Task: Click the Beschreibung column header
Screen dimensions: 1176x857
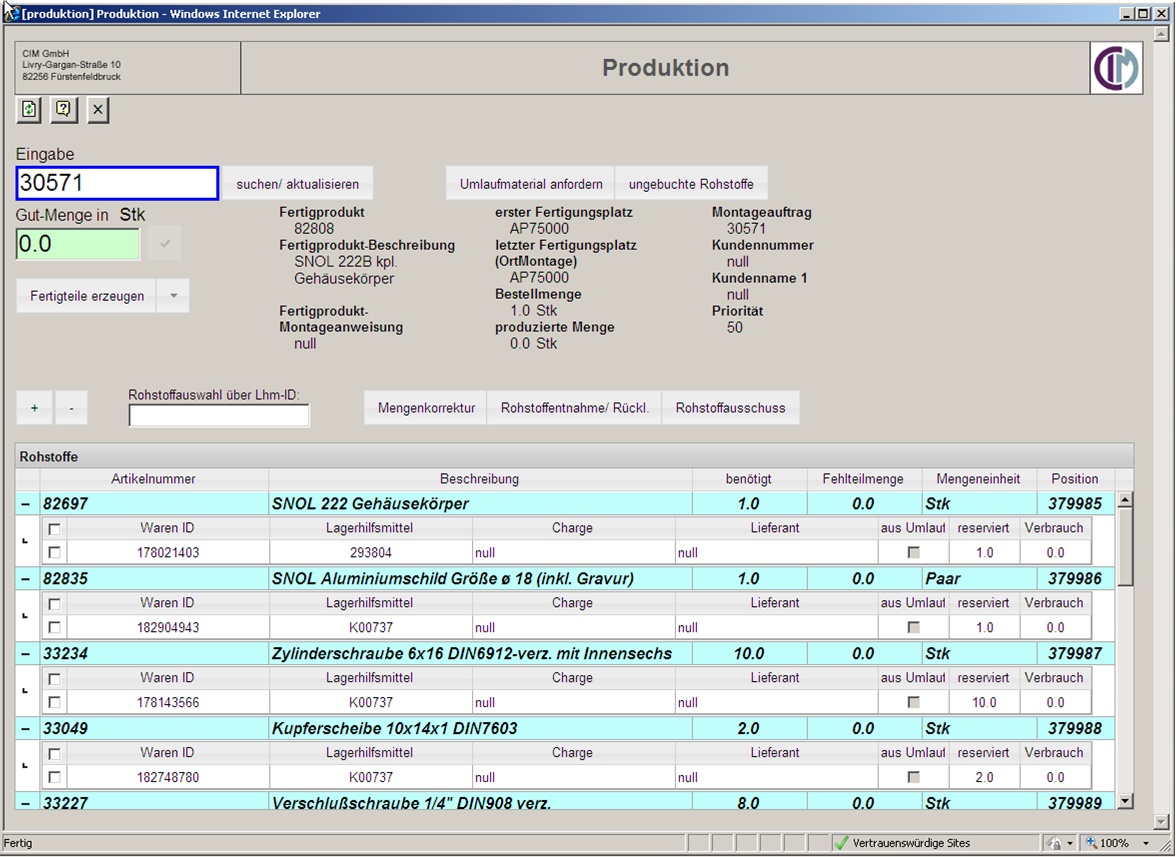Action: tap(479, 479)
